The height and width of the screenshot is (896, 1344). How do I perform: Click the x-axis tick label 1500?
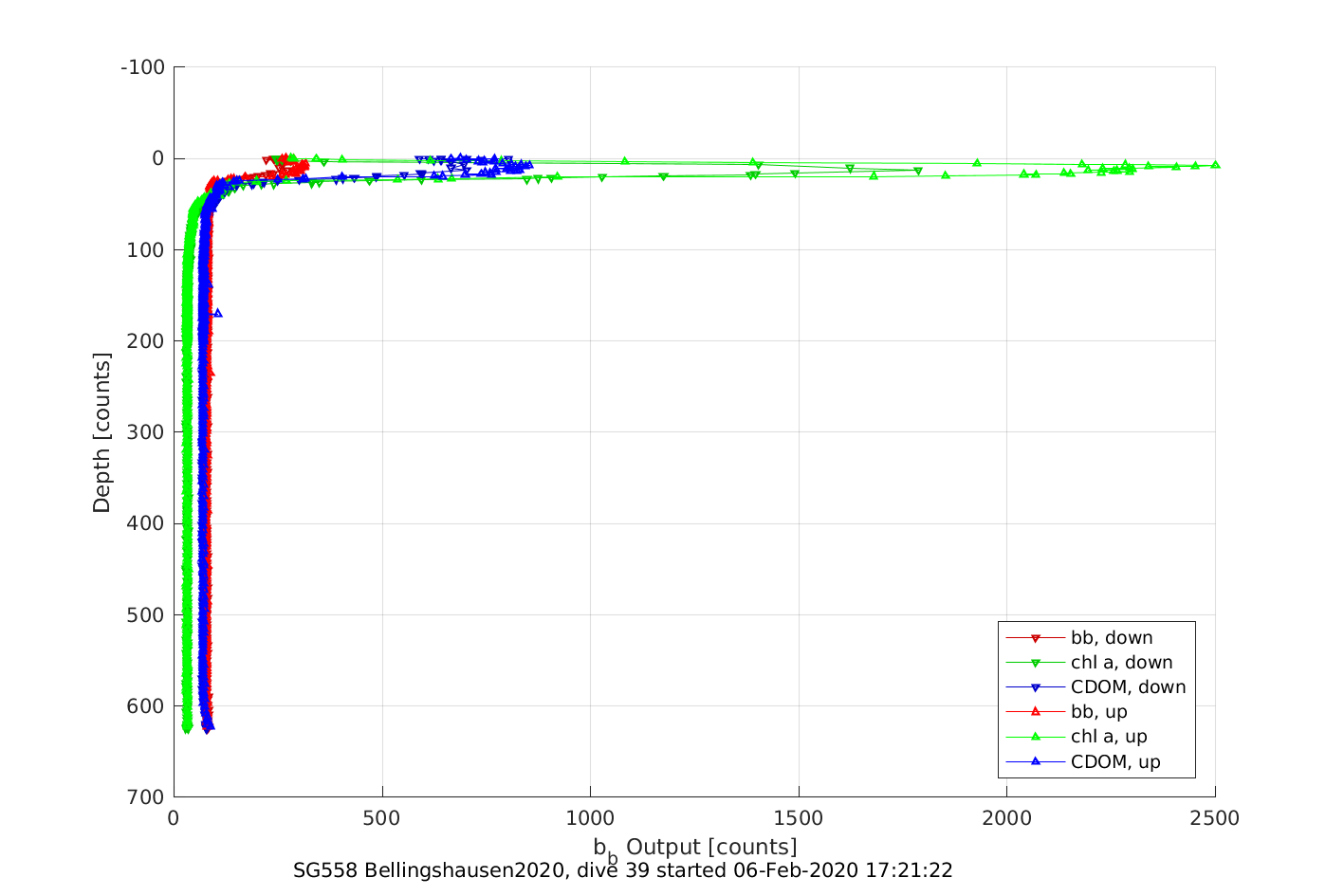[799, 818]
